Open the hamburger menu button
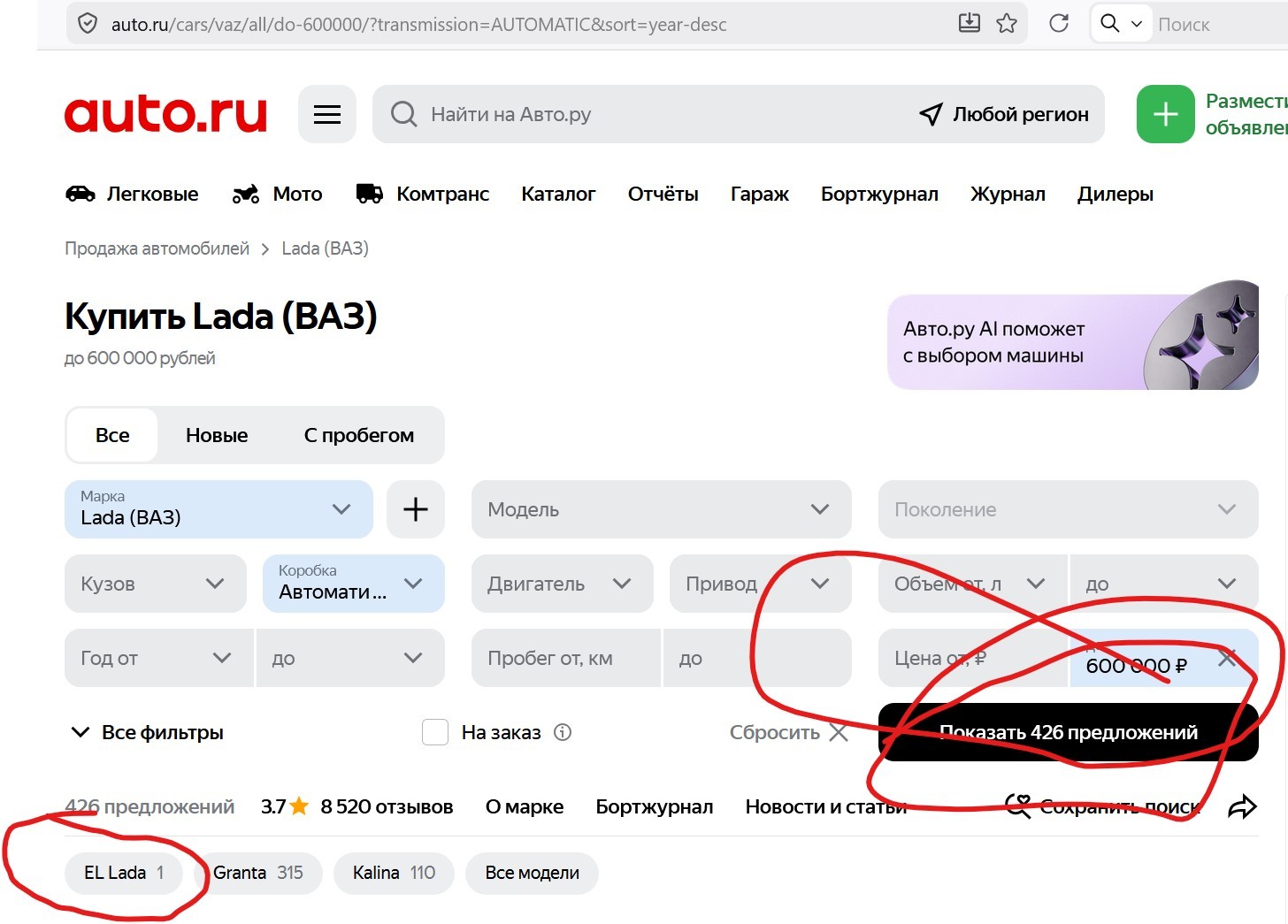 coord(327,114)
